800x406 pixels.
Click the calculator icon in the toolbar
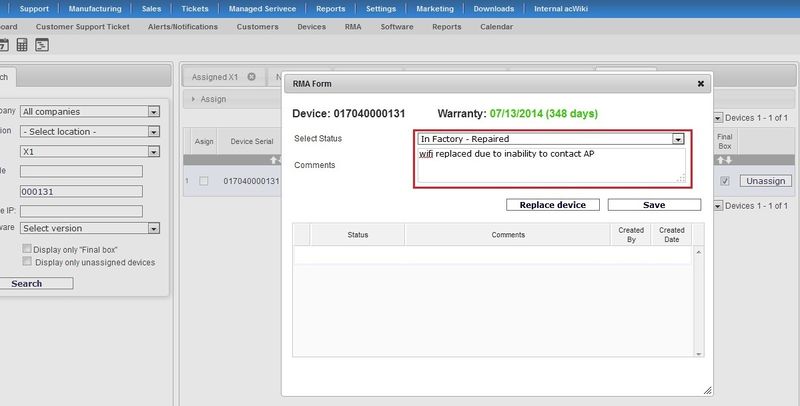point(22,45)
